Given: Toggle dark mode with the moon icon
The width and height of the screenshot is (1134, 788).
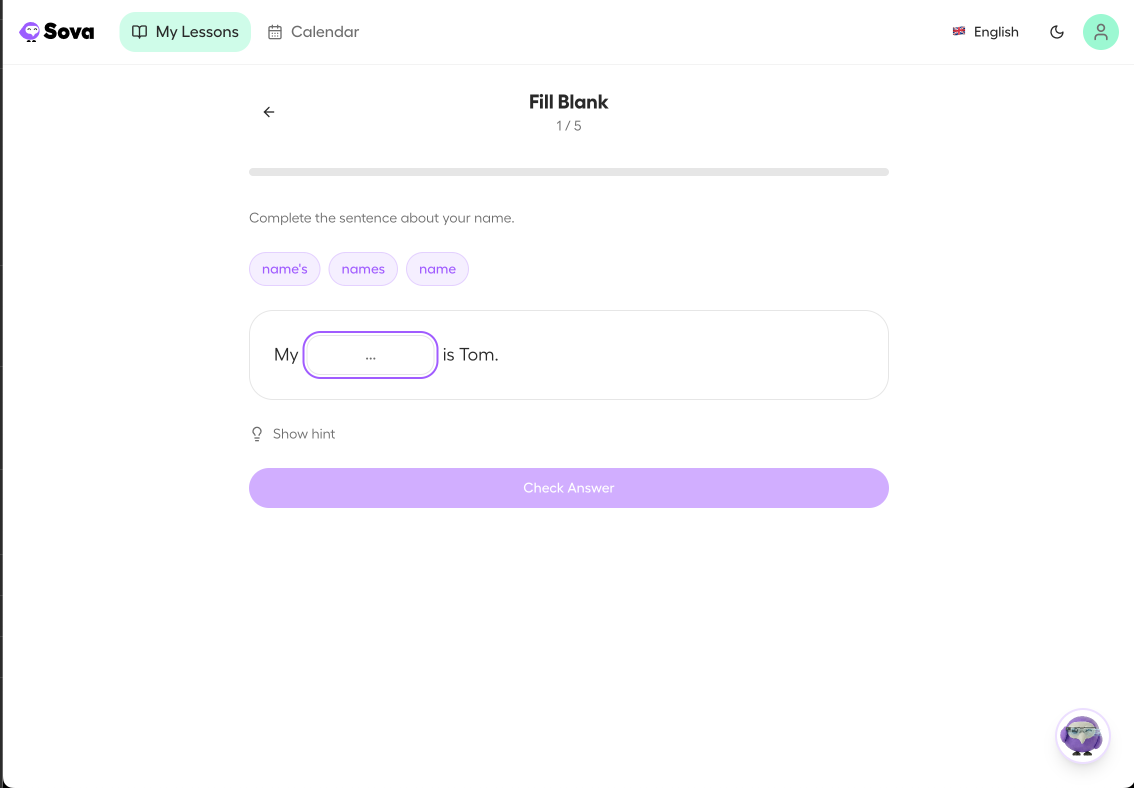Looking at the screenshot, I should point(1057,31).
